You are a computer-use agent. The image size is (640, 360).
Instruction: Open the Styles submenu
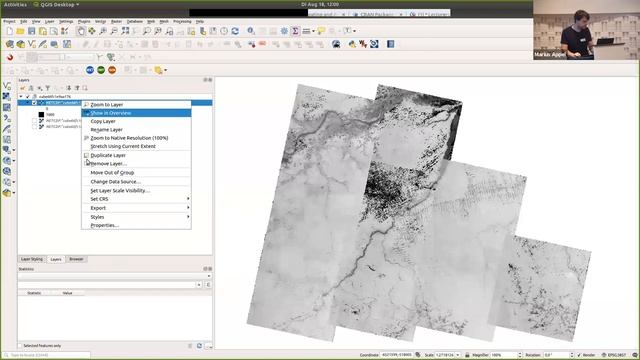click(136, 217)
